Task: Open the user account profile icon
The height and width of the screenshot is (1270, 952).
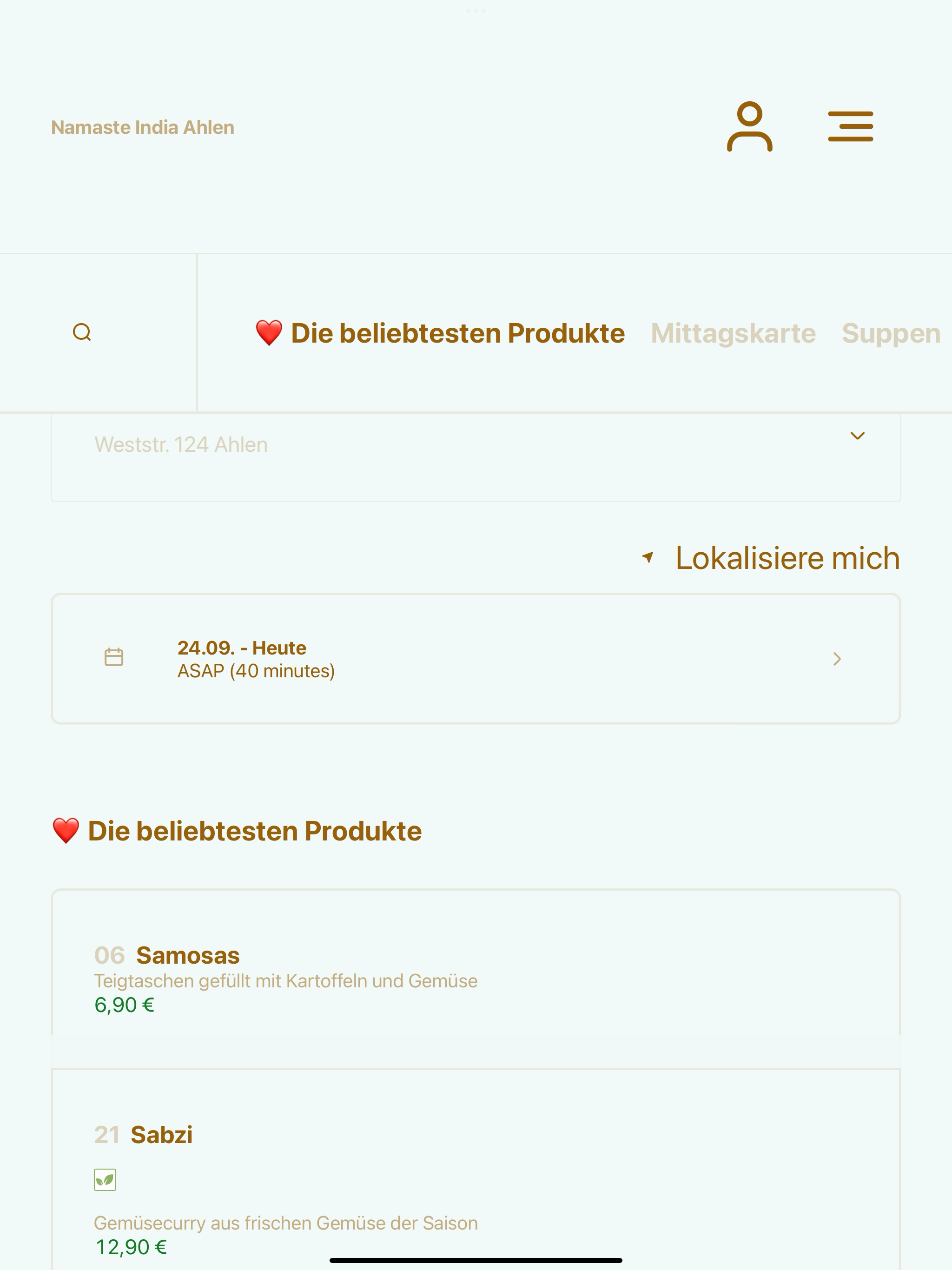Action: [749, 126]
